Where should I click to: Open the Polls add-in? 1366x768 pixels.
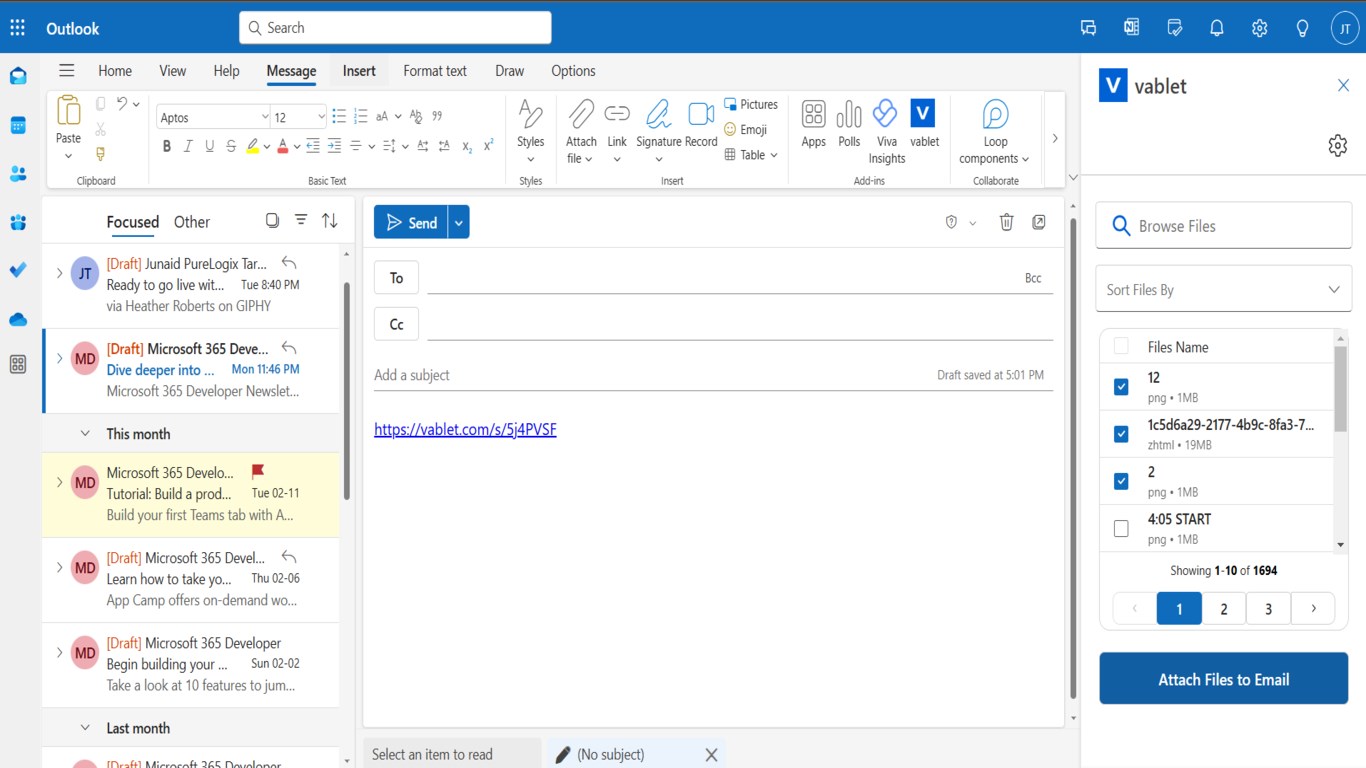849,125
